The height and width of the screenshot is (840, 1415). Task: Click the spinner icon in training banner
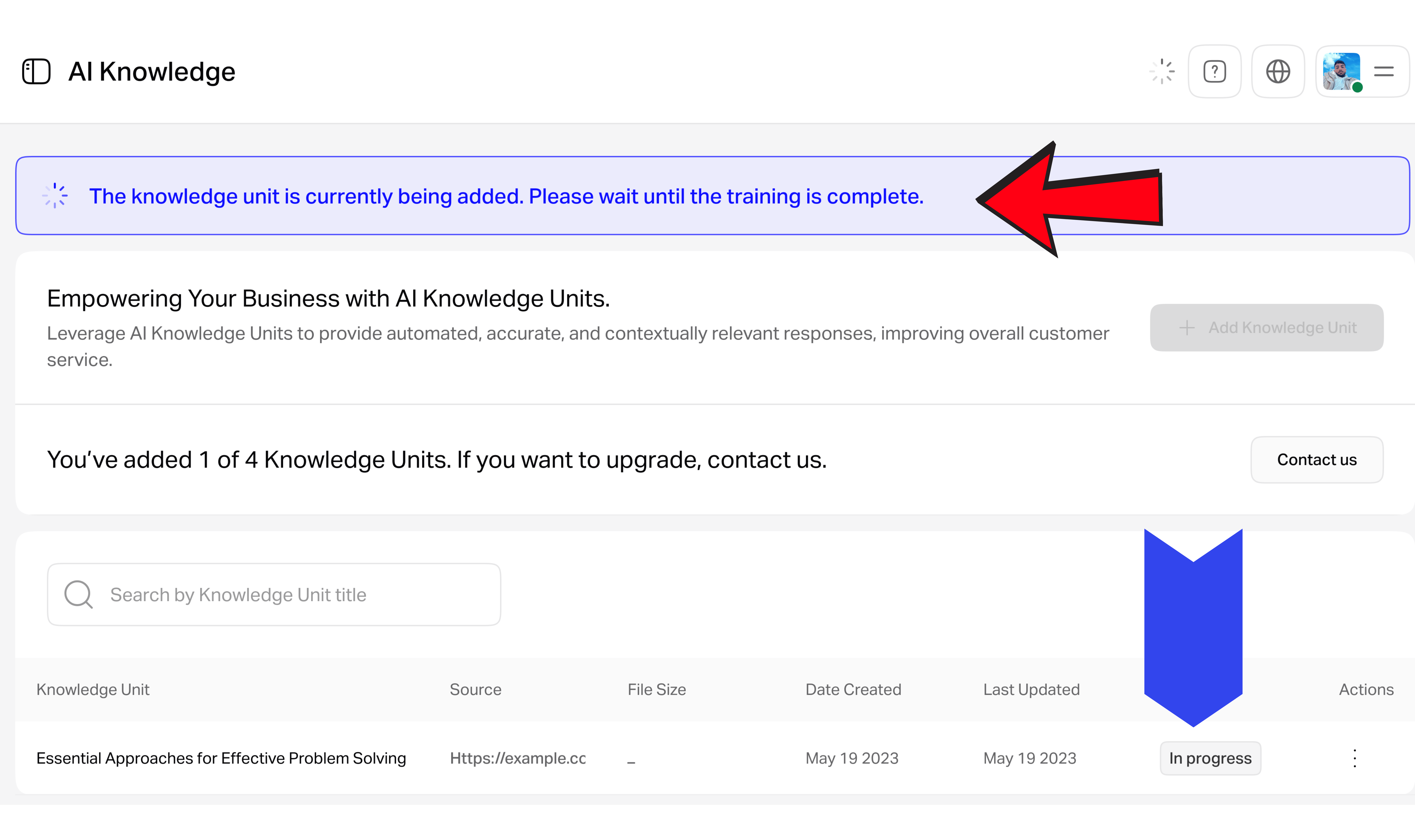click(x=55, y=196)
